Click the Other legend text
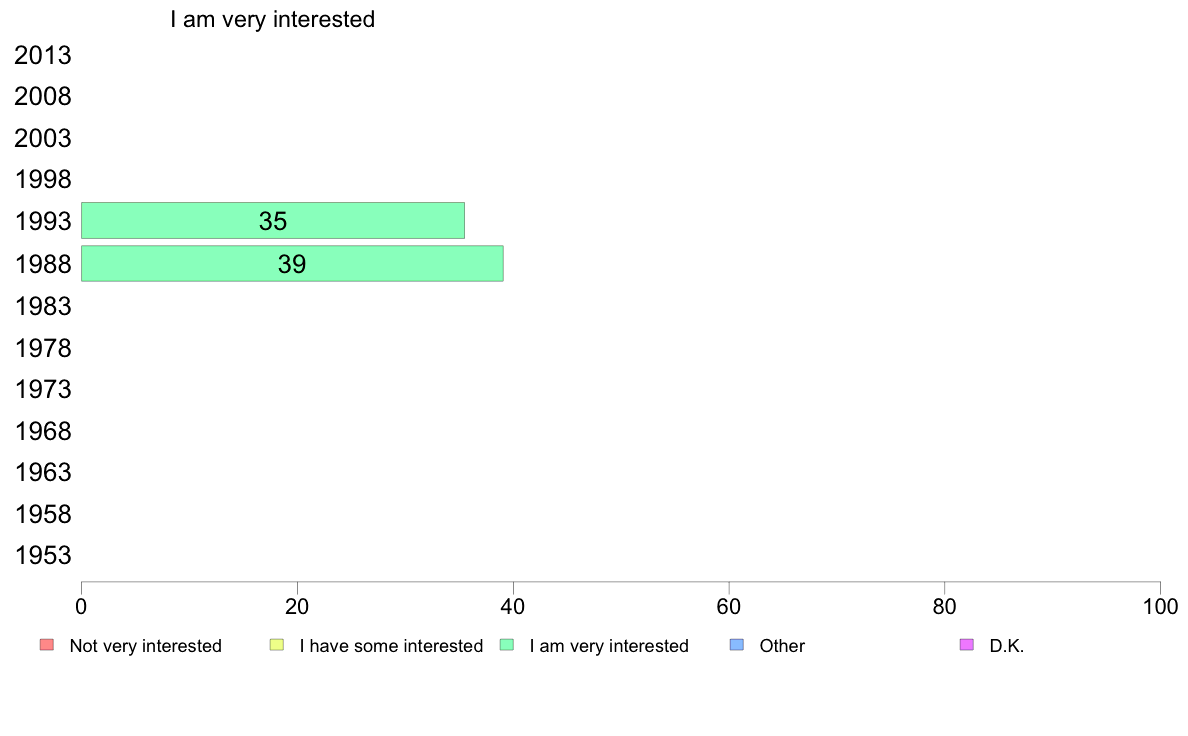 point(782,646)
